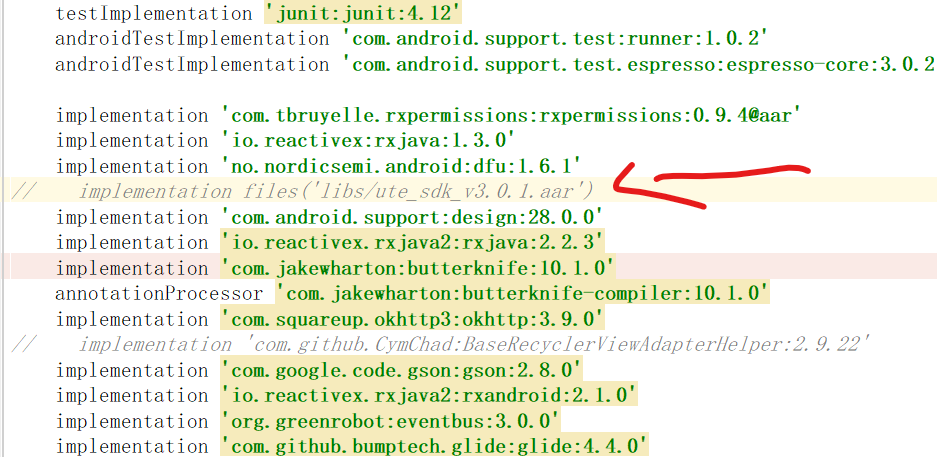Click the 'io.reactivex.rxjava2:rxjava:2.2.3' string
The width and height of the screenshot is (937, 457).
tap(412, 243)
